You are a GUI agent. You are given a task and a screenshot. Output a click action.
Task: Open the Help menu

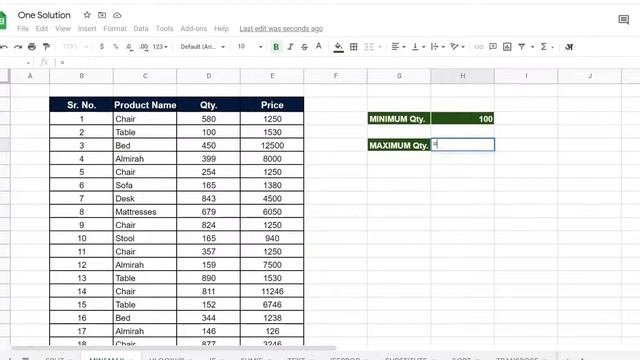click(221, 29)
